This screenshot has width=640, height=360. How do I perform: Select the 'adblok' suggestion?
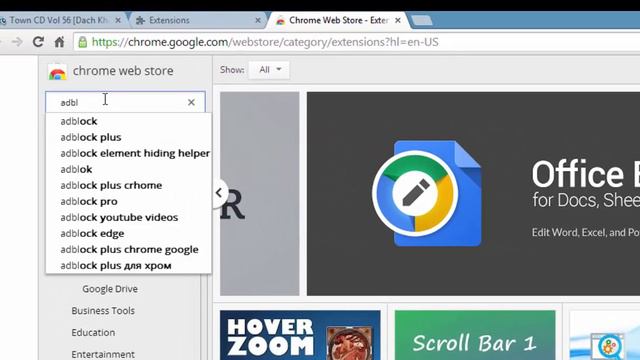click(x=129, y=169)
